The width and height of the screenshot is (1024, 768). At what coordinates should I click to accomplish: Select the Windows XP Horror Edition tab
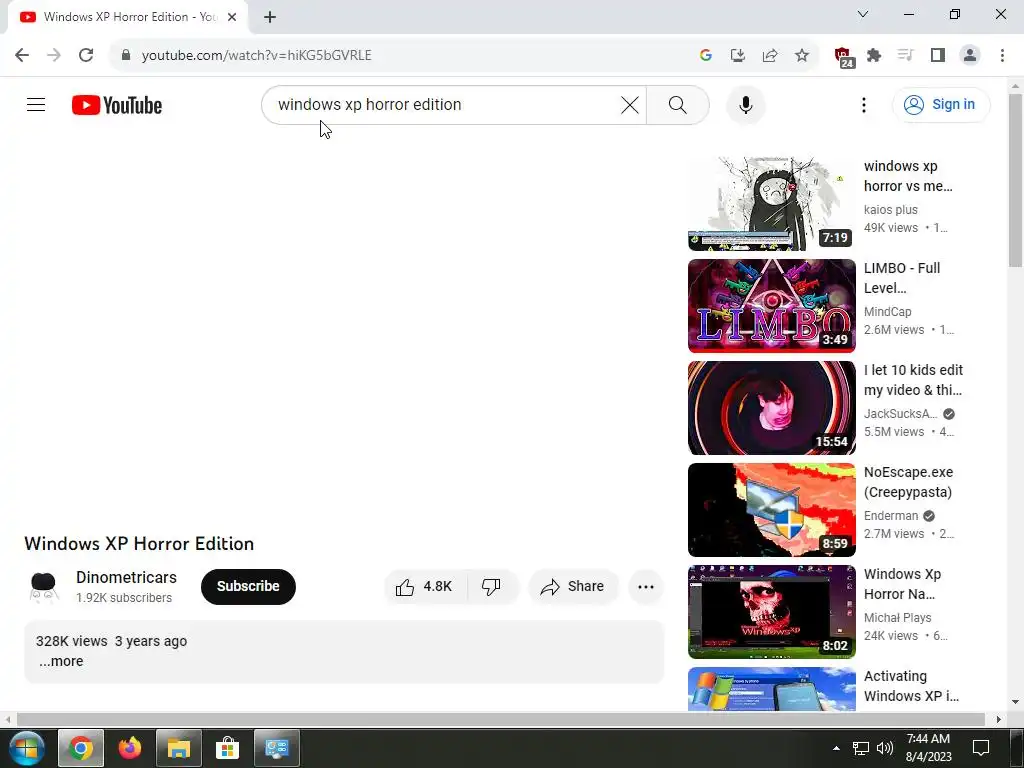point(128,17)
